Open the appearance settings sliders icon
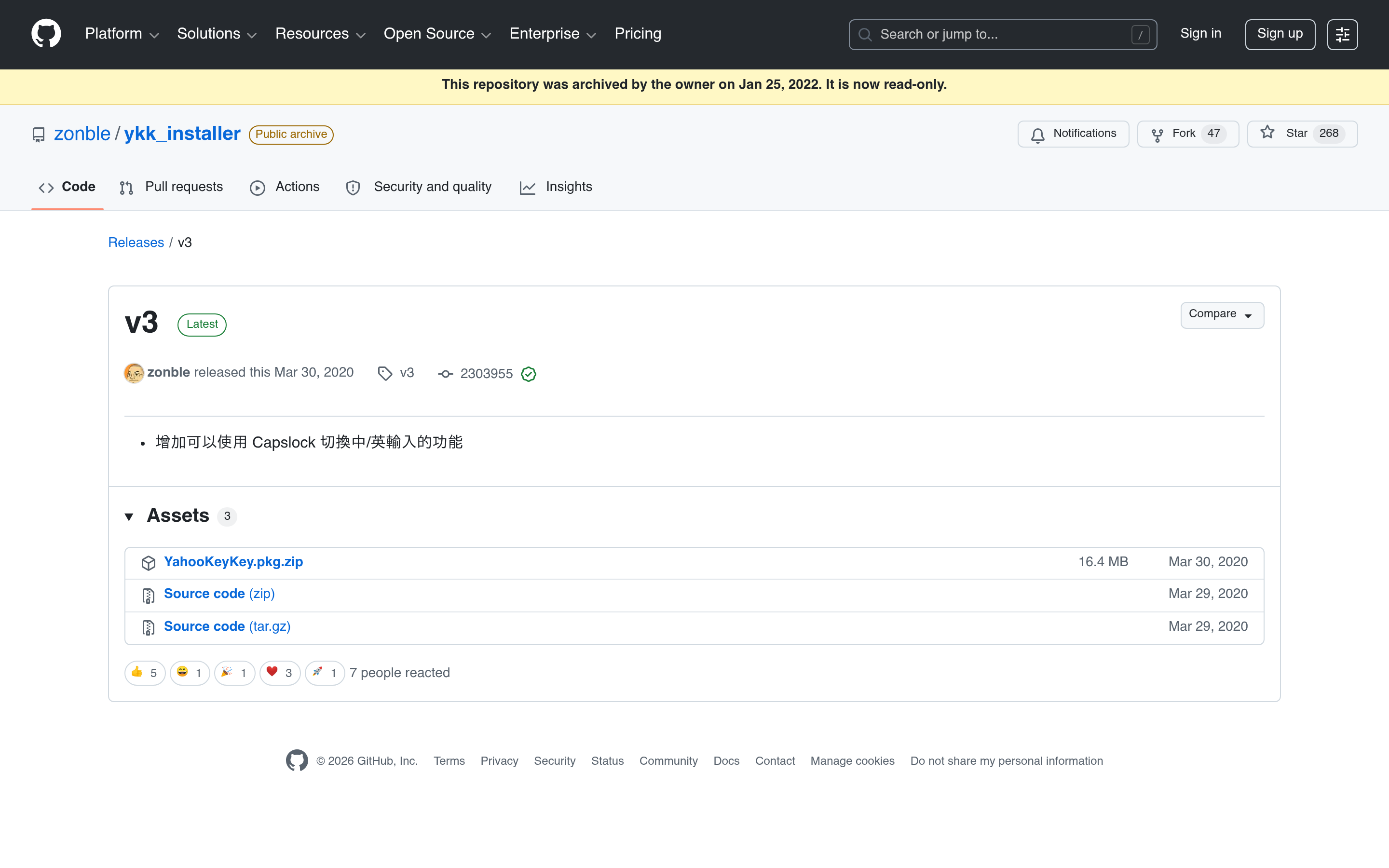The image size is (1389, 868). [1342, 34]
